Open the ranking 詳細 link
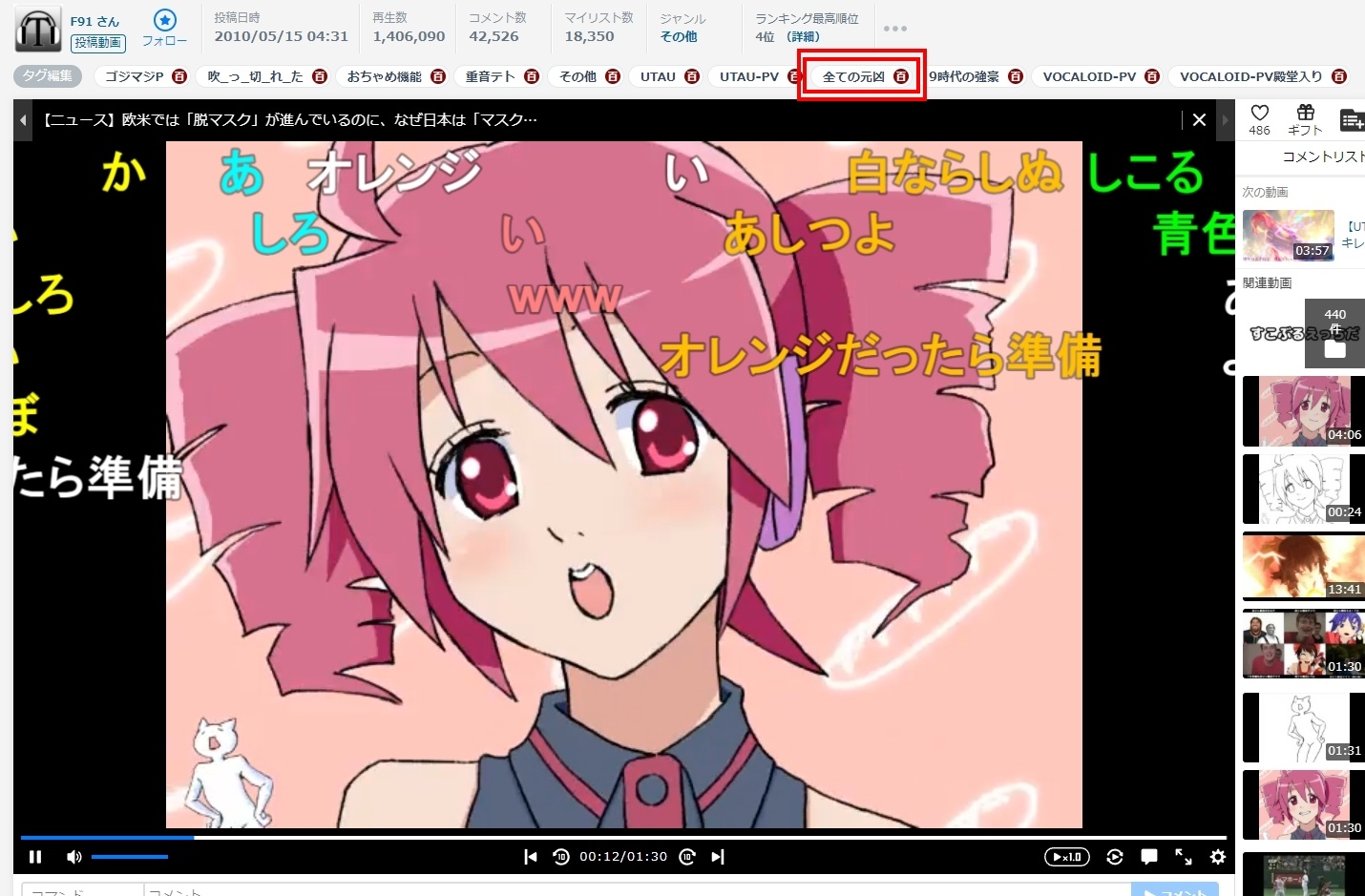 coord(803,36)
